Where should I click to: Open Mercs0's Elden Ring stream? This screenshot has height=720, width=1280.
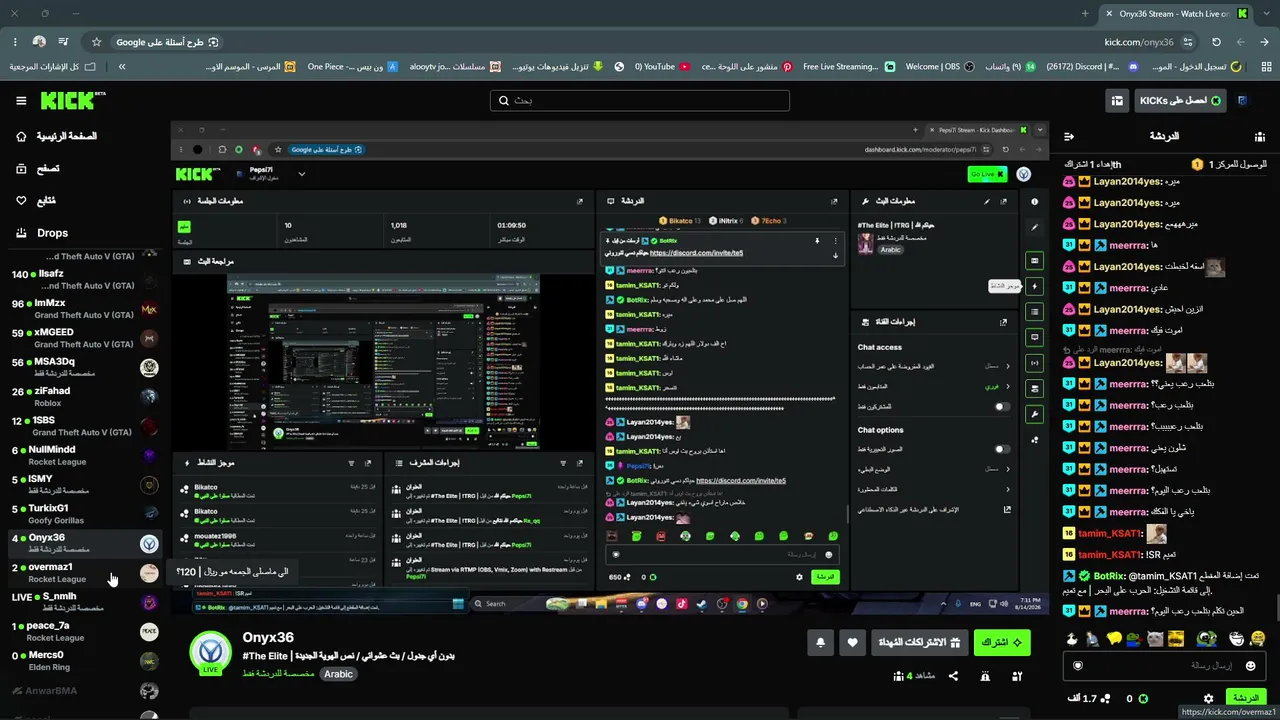pyautogui.click(x=82, y=660)
